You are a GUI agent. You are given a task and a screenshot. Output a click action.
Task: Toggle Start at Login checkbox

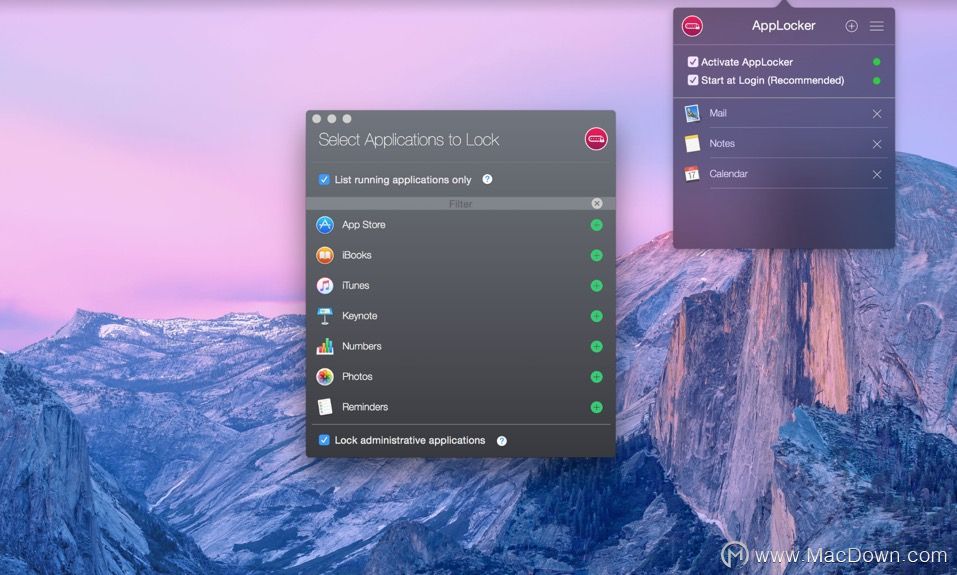tap(693, 80)
